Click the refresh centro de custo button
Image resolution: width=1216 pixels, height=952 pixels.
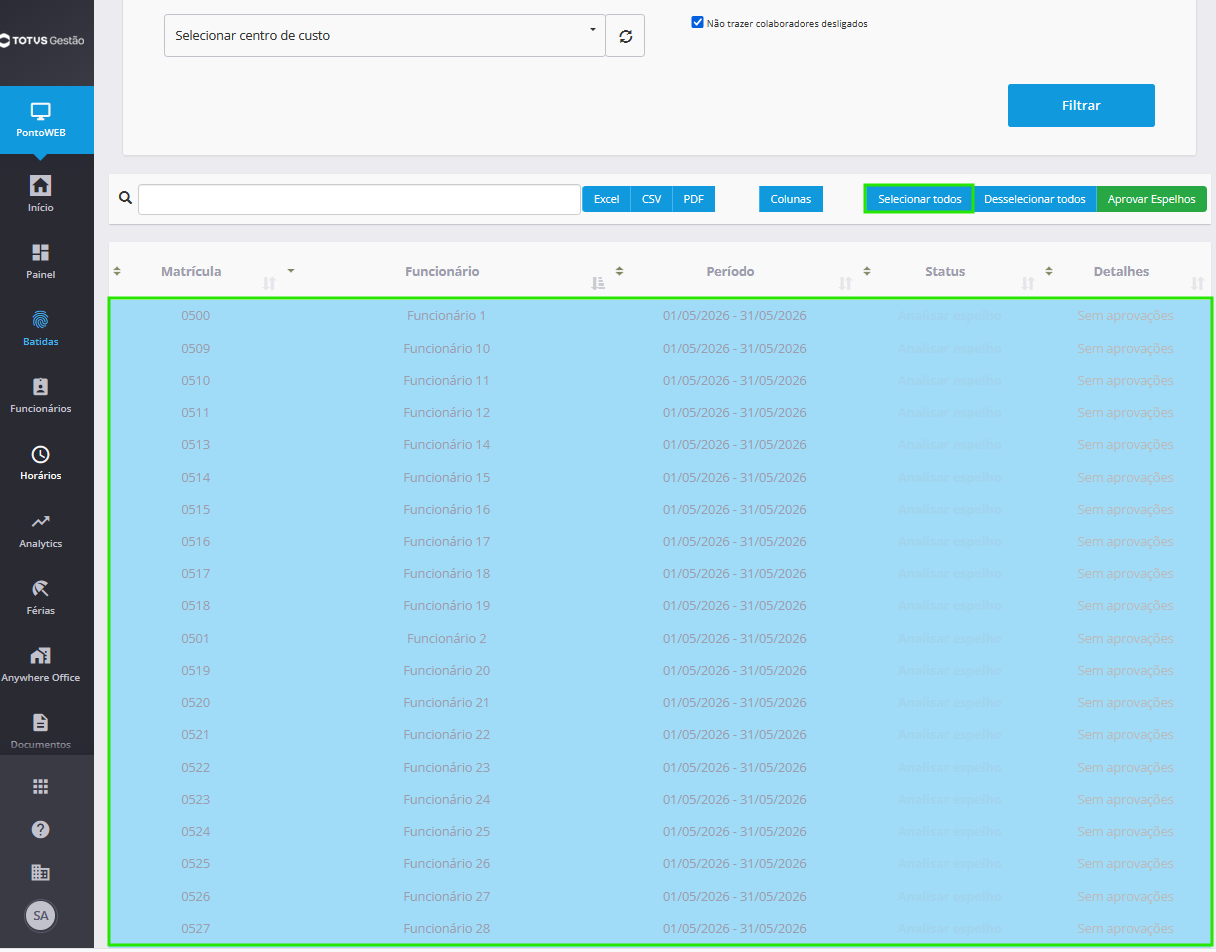(x=625, y=36)
